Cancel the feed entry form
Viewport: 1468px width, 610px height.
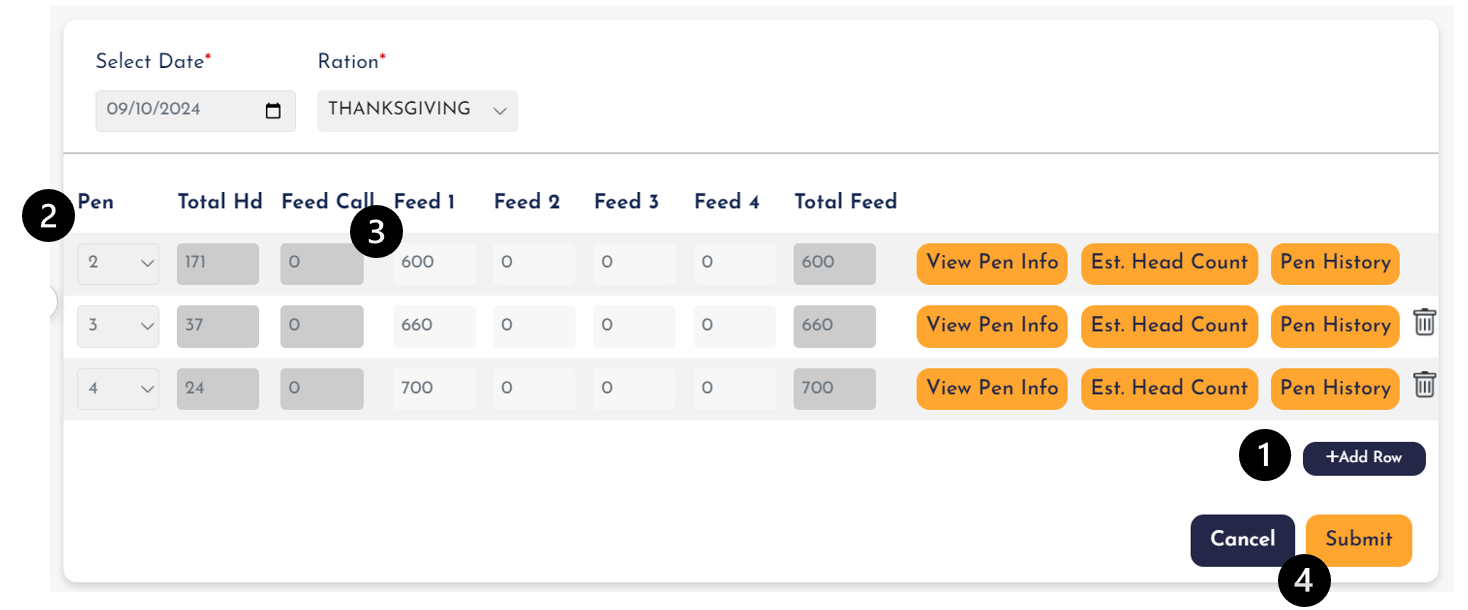1243,540
